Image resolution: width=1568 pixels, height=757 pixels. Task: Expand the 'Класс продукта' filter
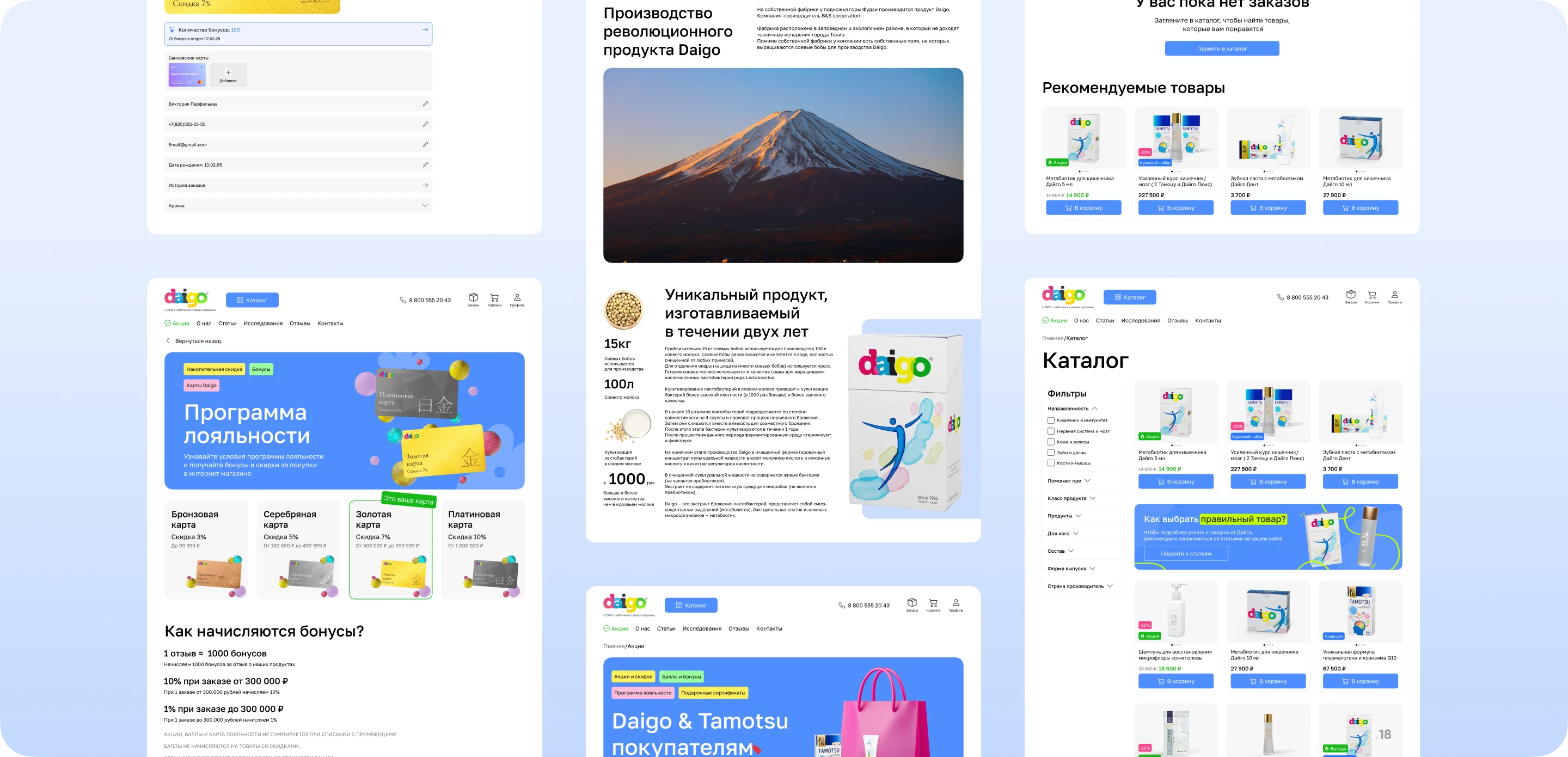tap(1093, 499)
